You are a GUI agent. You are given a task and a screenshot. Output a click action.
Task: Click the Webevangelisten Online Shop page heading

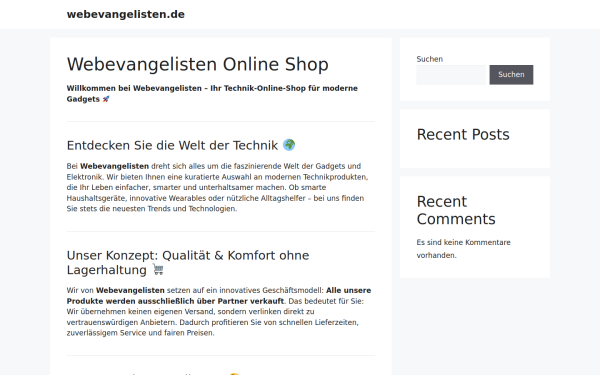click(197, 64)
